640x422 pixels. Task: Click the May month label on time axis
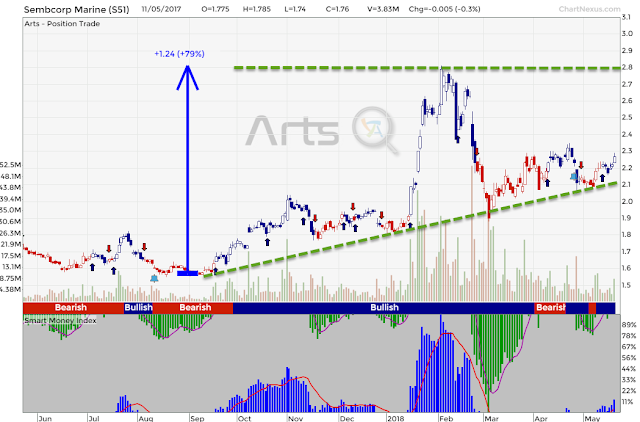pos(592,418)
